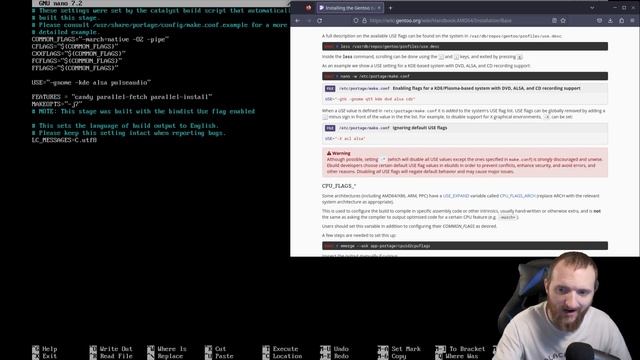640x360 pixels.
Task: Click the 'Ignoring default USE flags' caption
Action: point(420,128)
